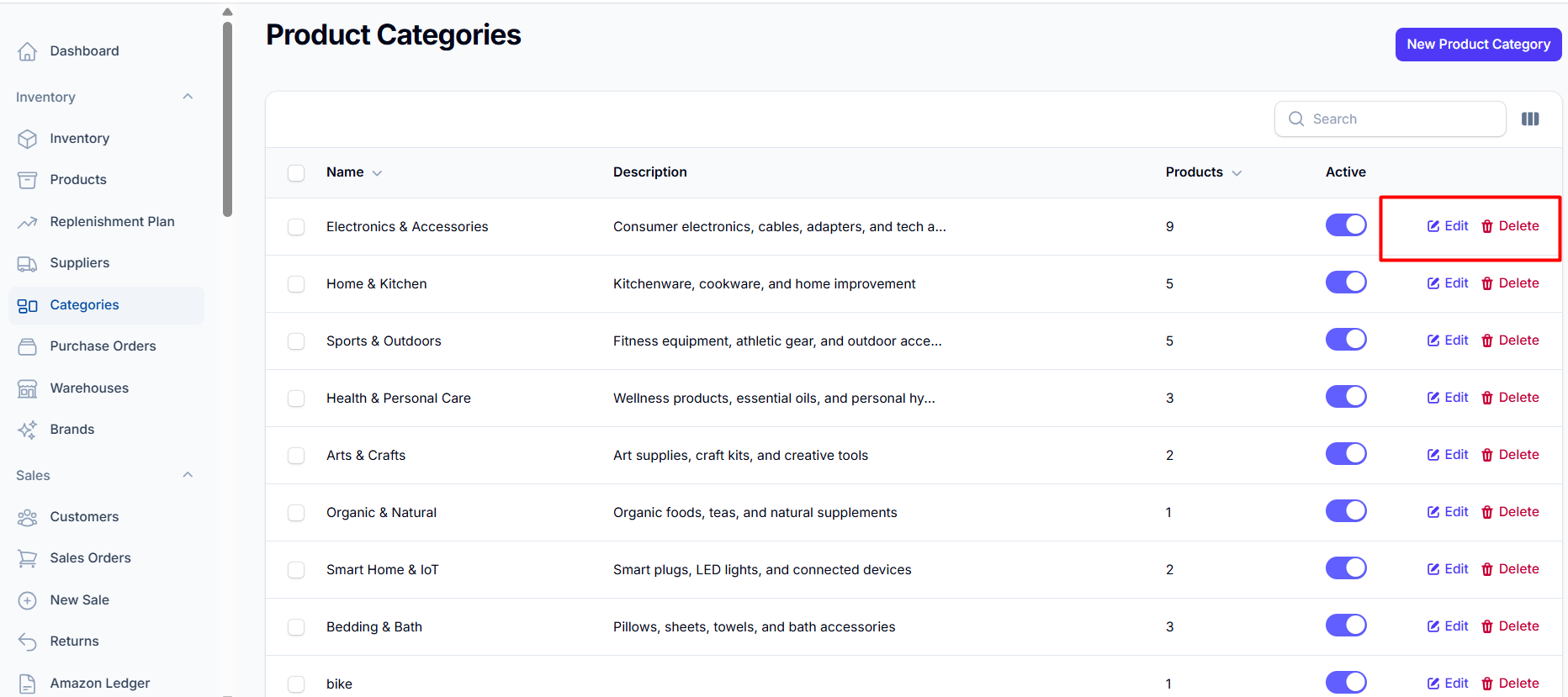Delete the Sports & Outdoors category
This screenshot has height=697, width=1568.
point(1510,341)
